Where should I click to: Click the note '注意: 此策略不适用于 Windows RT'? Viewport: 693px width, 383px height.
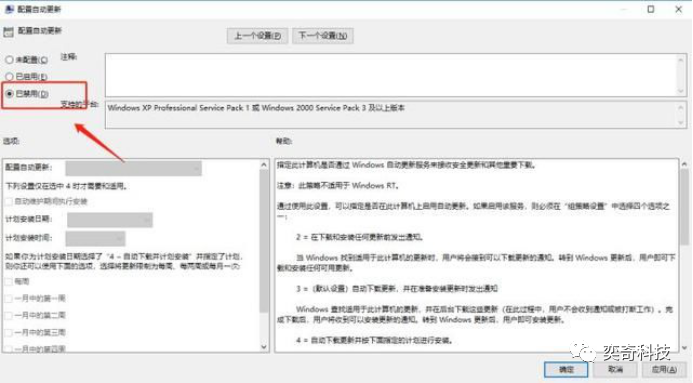tap(338, 186)
